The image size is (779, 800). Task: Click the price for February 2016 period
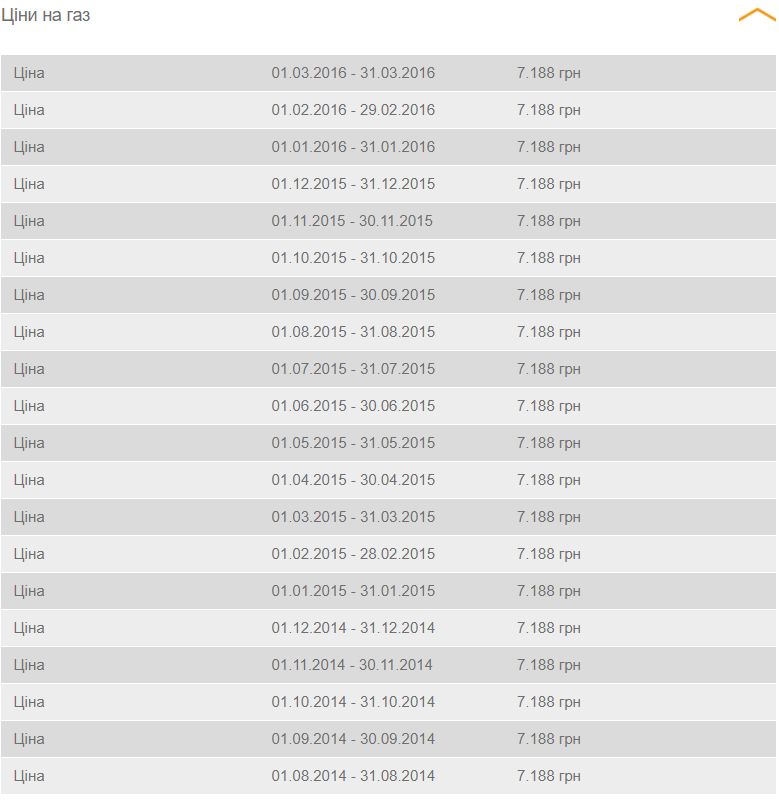tap(548, 110)
